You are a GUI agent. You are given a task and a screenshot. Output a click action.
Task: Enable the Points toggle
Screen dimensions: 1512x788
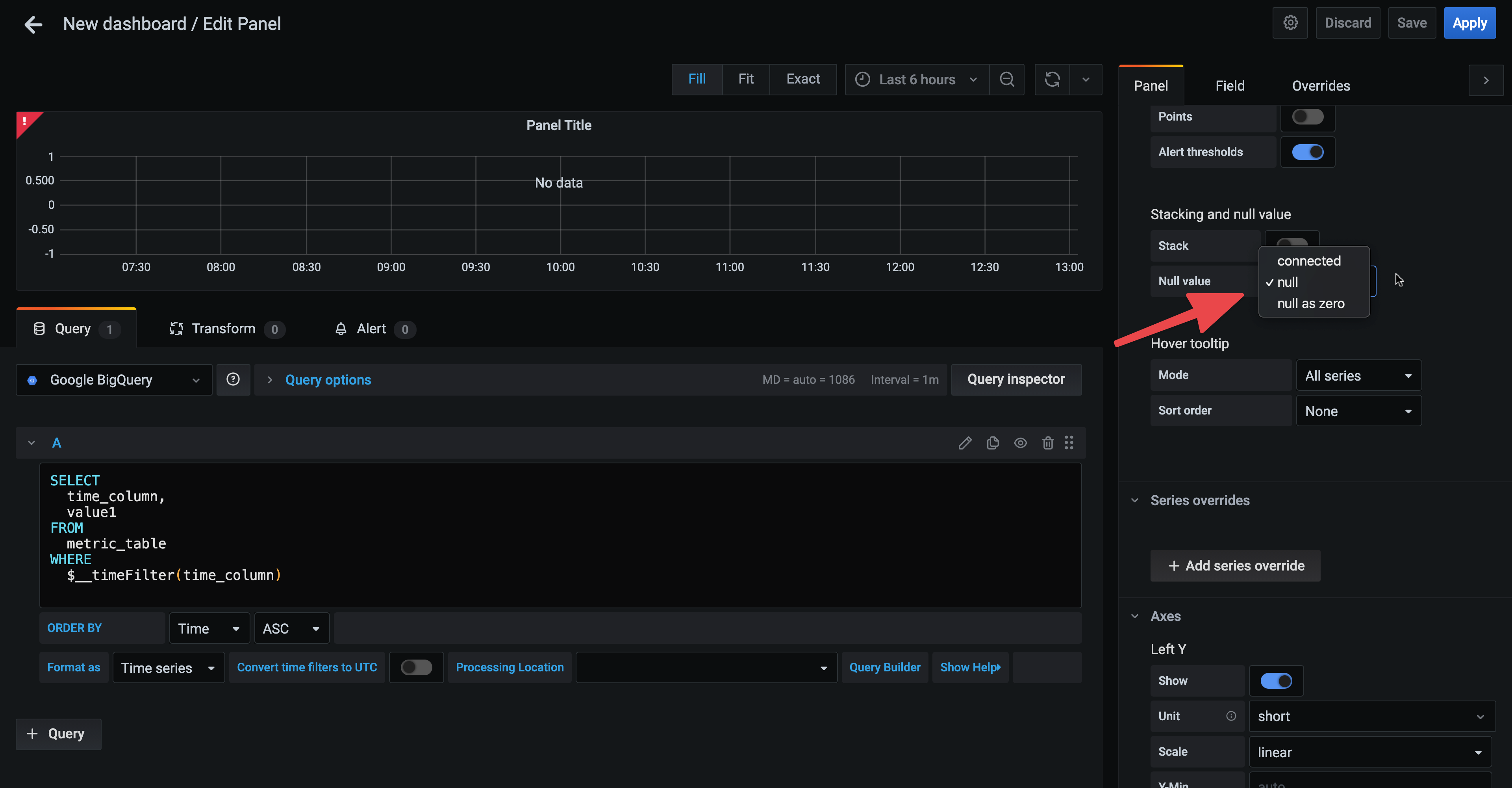[x=1307, y=117]
